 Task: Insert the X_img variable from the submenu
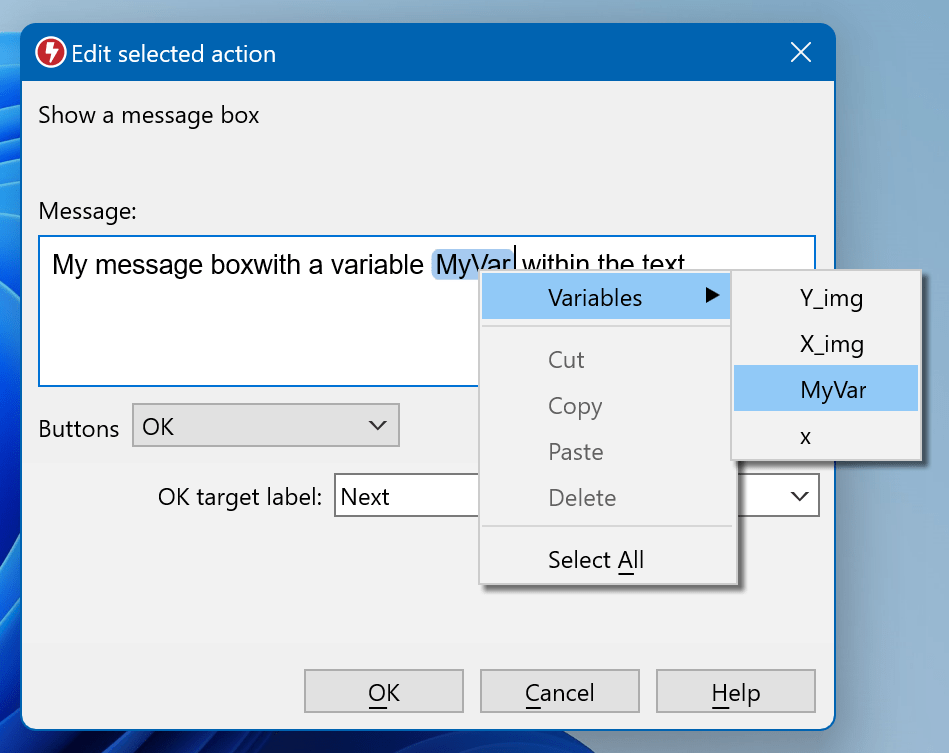[830, 344]
